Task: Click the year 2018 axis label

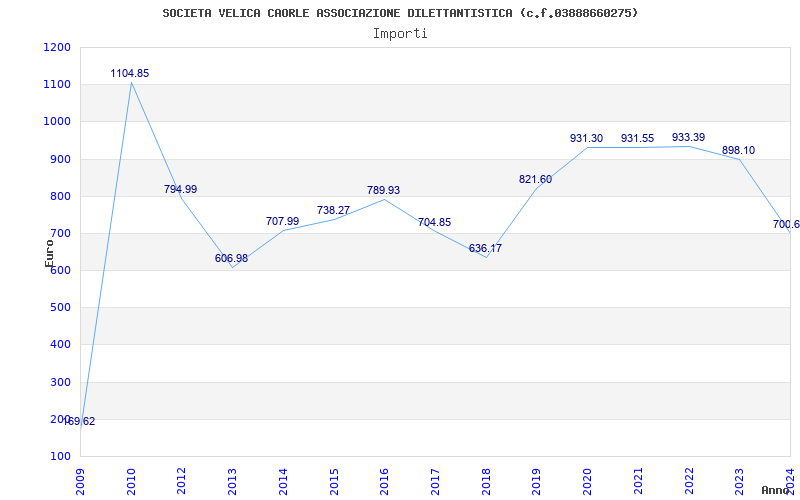Action: point(486,481)
